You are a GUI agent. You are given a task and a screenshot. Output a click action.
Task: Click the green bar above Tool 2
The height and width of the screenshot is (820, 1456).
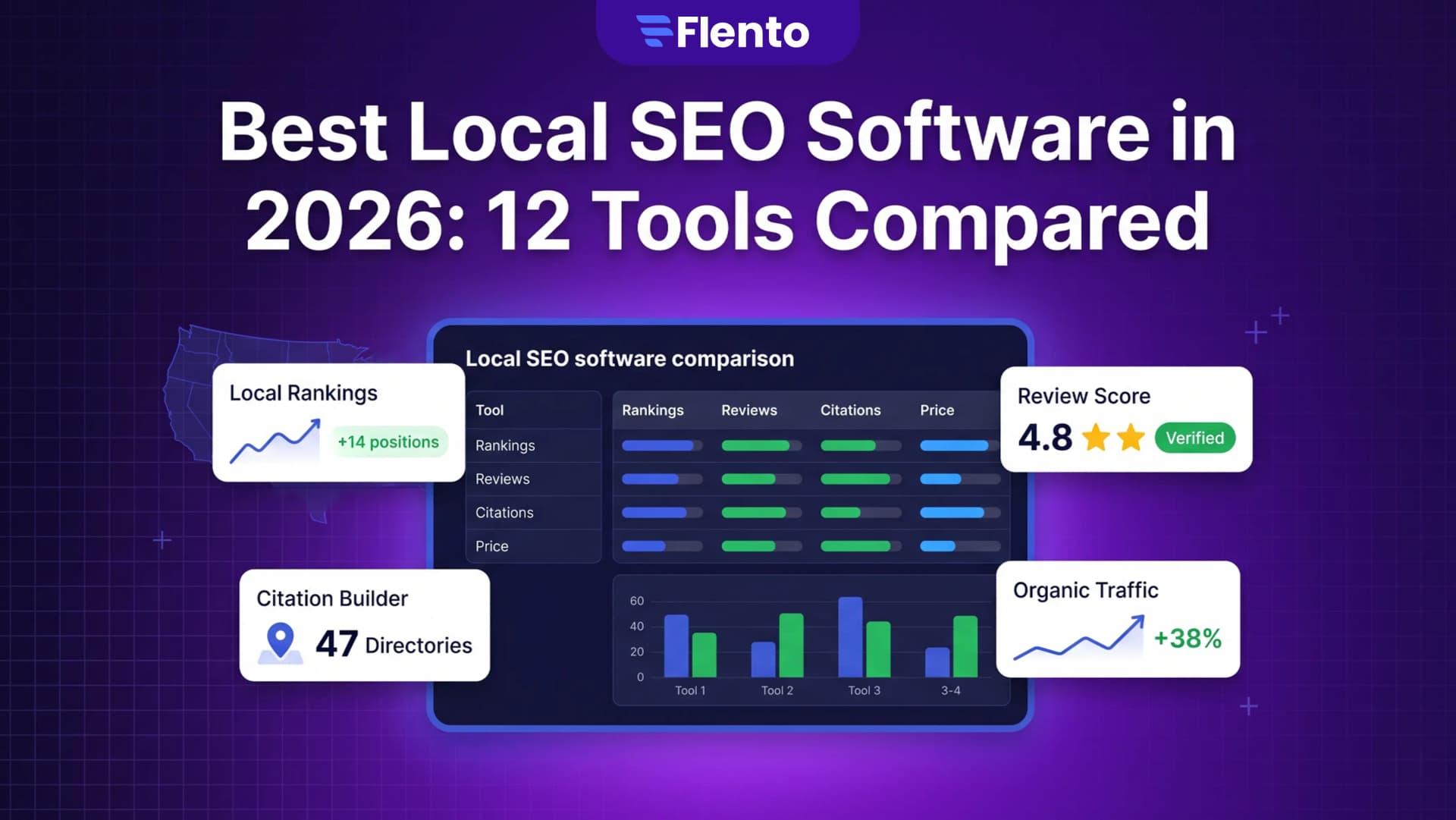791,645
